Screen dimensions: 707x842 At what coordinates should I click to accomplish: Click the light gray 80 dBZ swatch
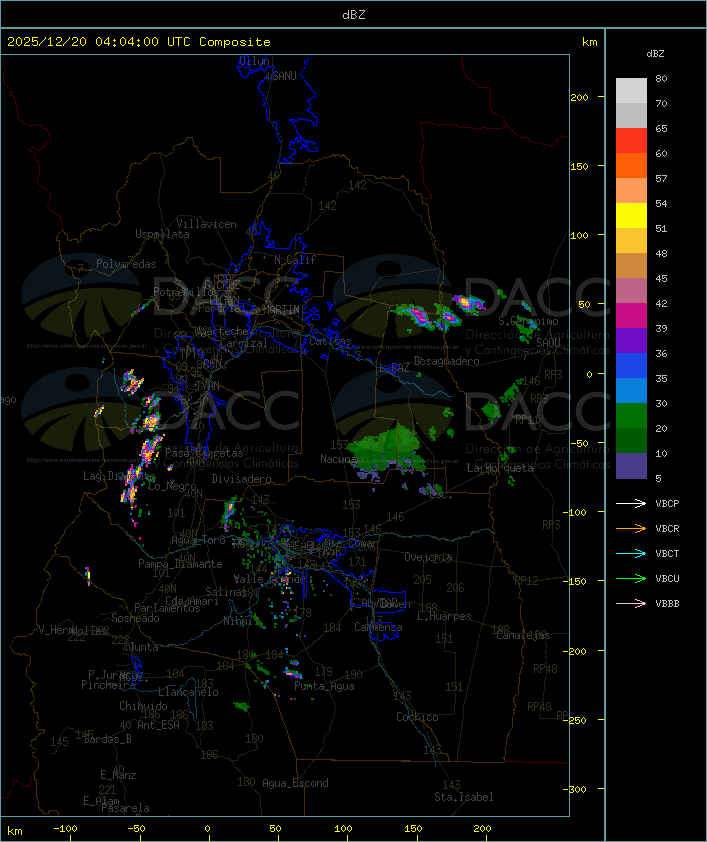pos(631,90)
